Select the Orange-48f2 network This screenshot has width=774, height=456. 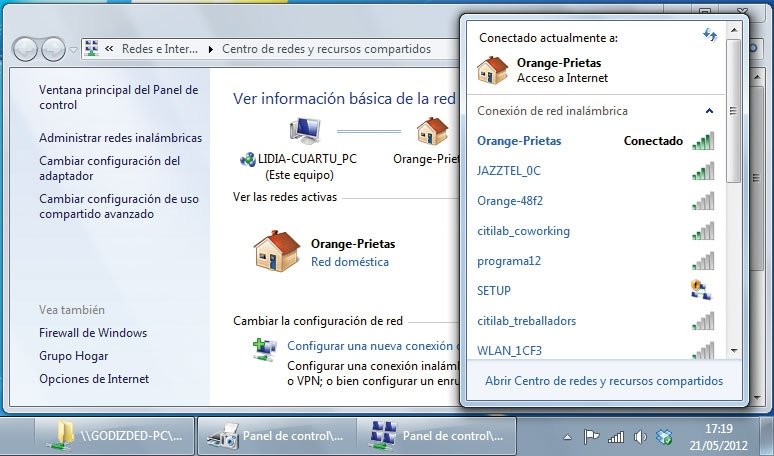tap(595, 201)
